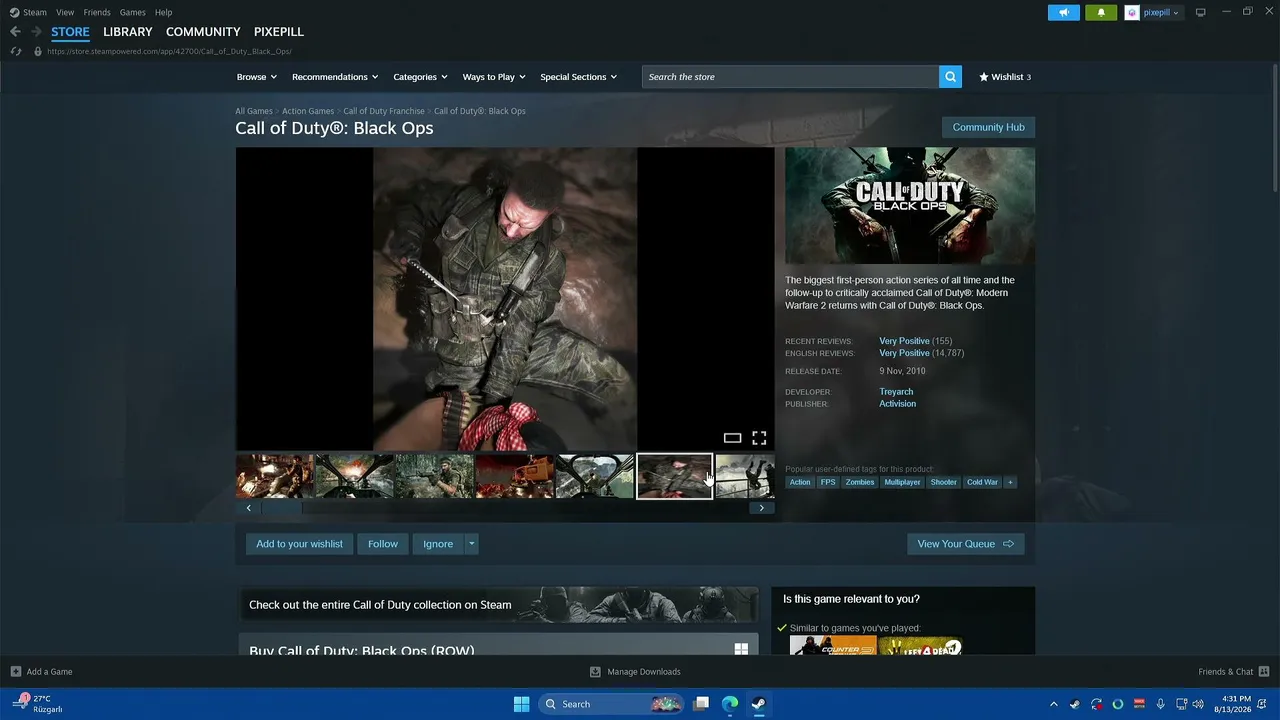Click the Search the store input field
Image resolution: width=1280 pixels, height=720 pixels.
[790, 77]
